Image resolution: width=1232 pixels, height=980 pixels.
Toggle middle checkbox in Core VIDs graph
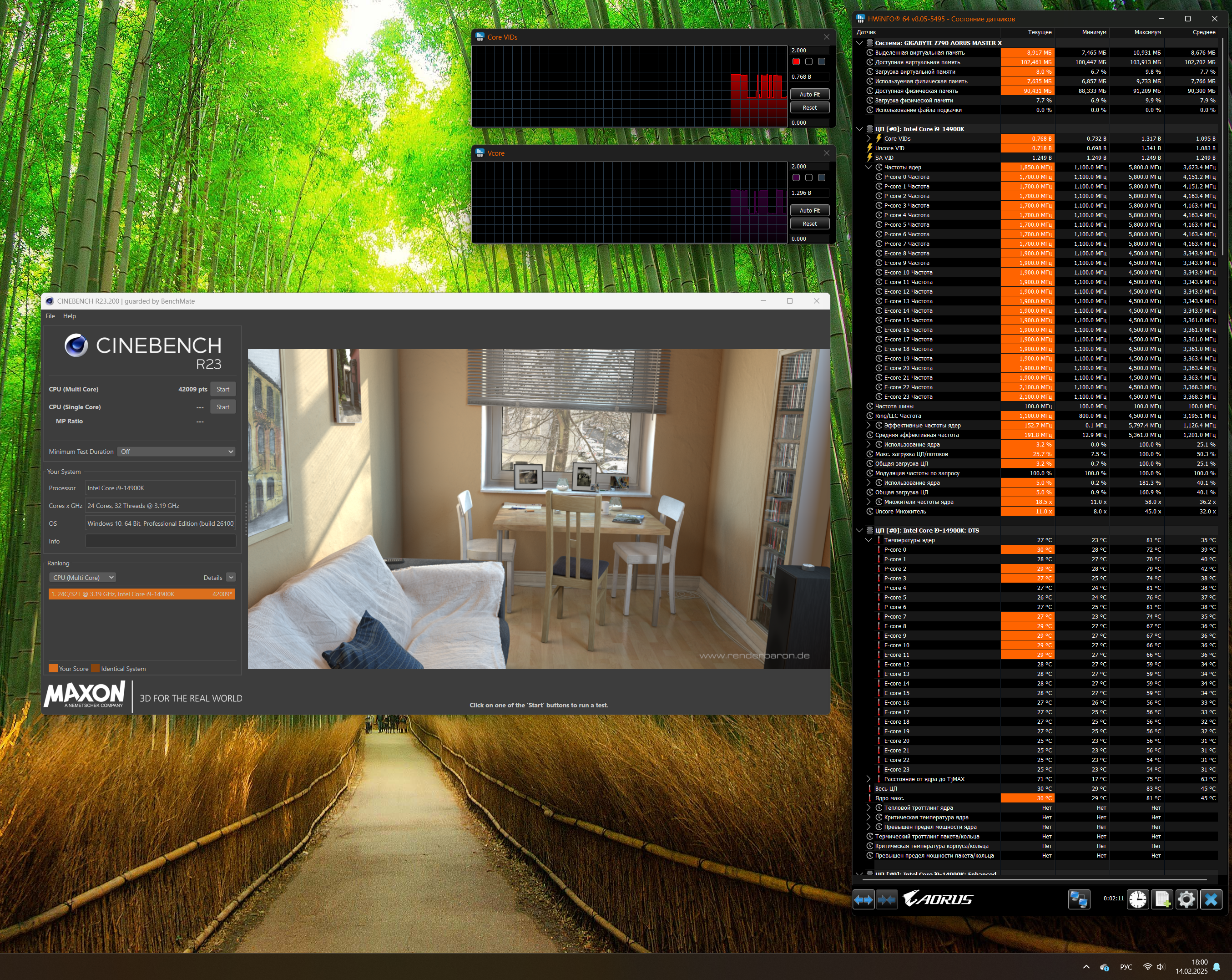808,62
